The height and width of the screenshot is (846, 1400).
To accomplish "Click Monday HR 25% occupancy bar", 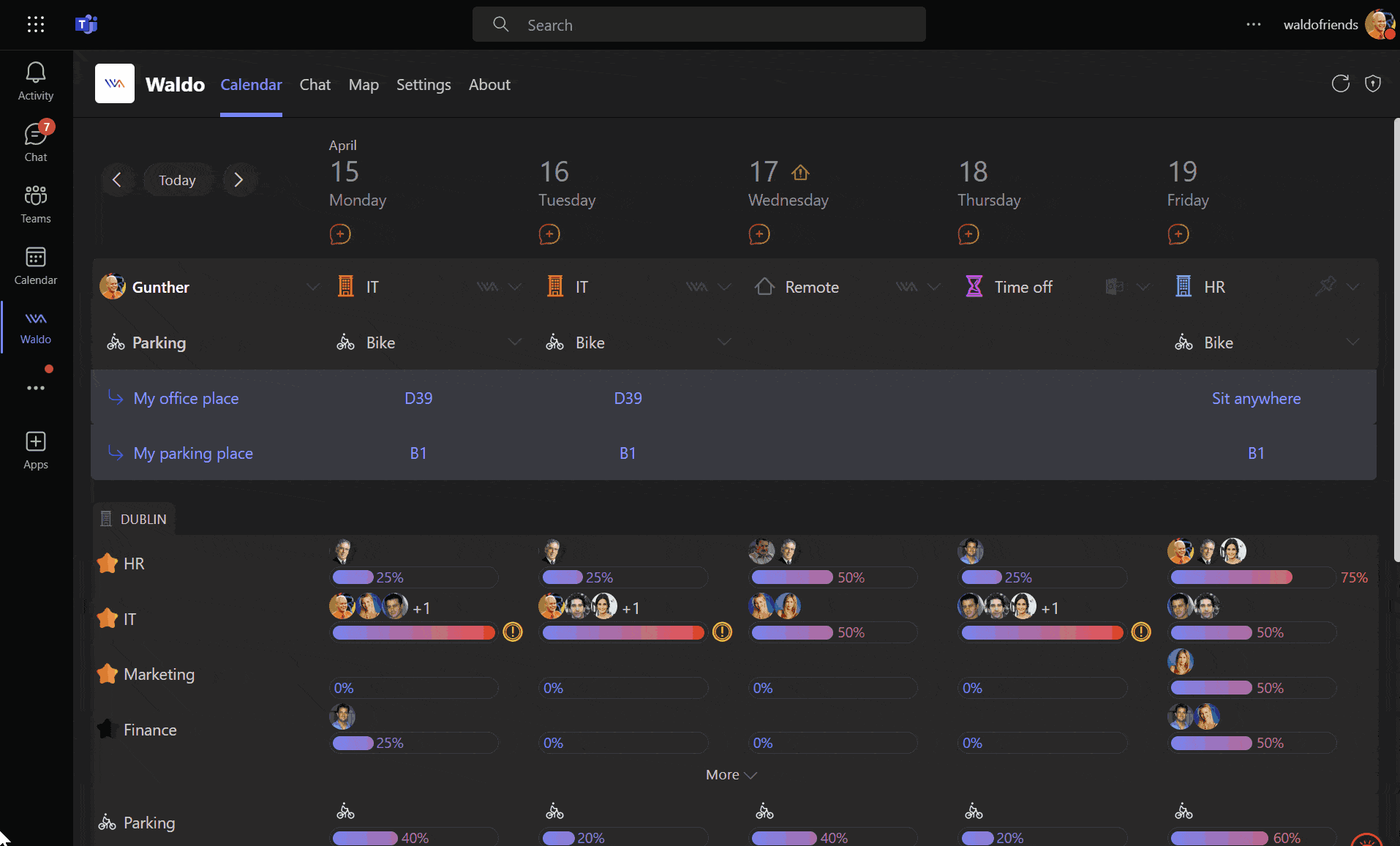I will tap(414, 577).
